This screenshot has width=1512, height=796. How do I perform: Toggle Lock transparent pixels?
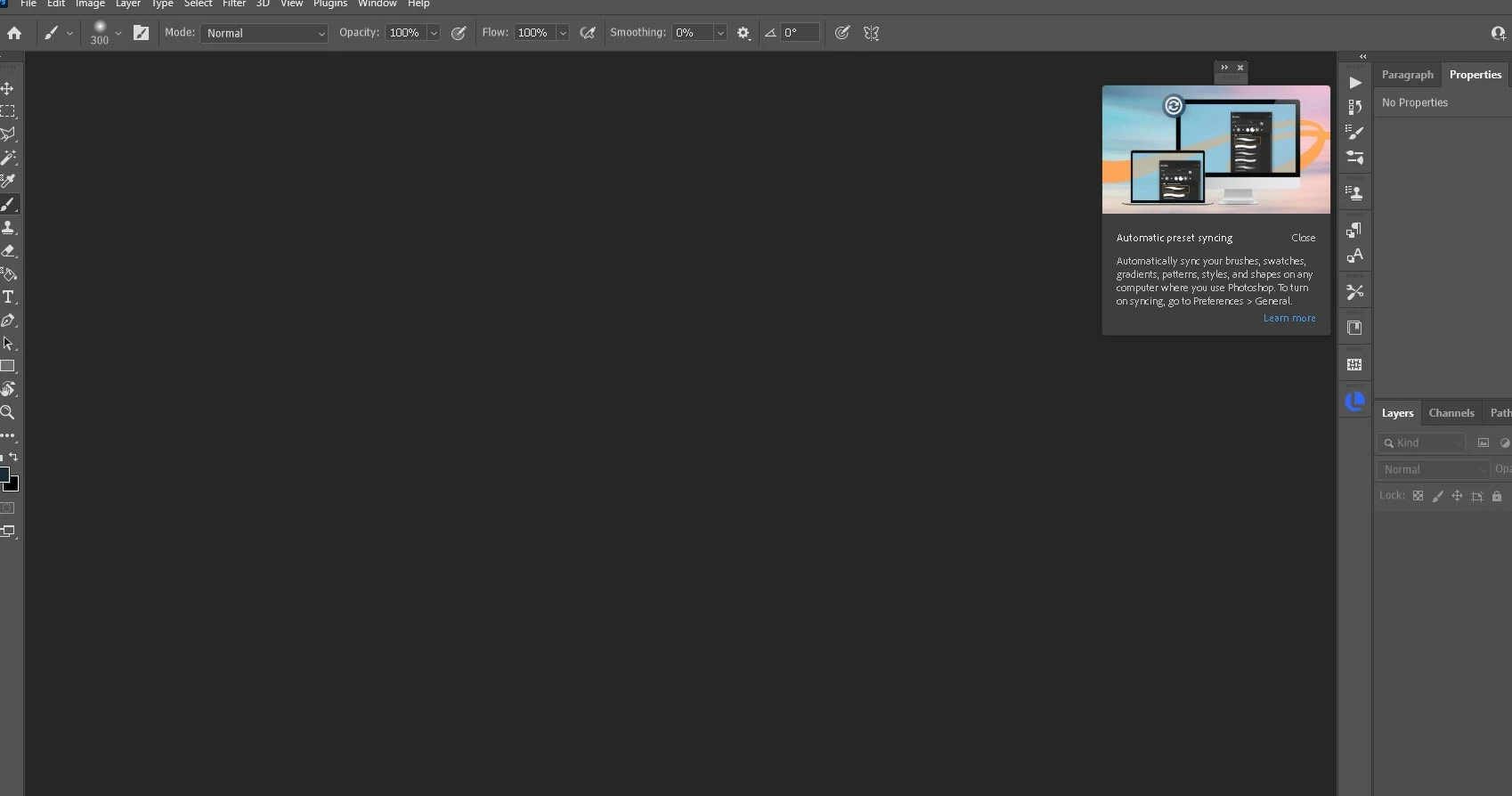point(1418,496)
